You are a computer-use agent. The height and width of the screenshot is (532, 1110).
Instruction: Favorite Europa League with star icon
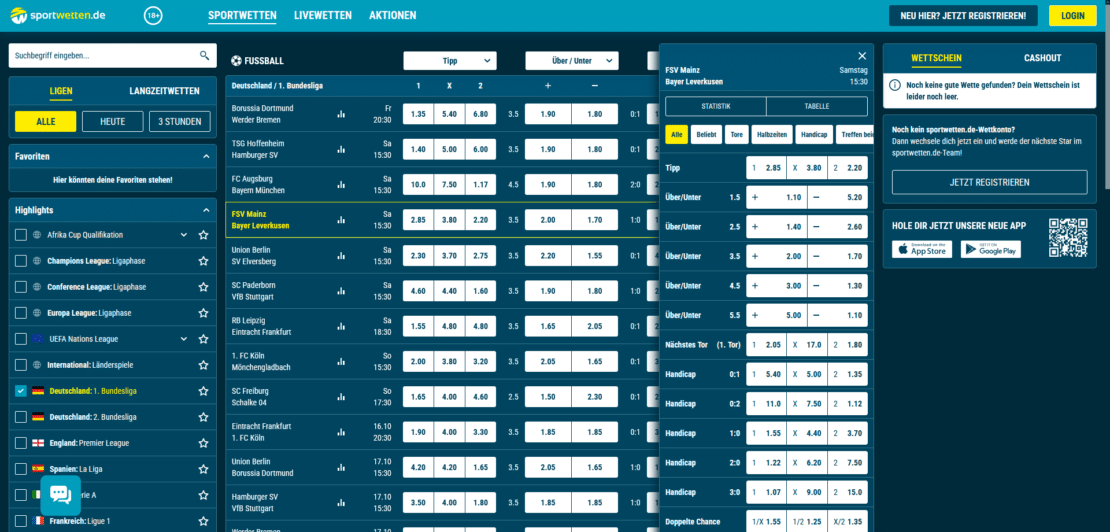(x=204, y=313)
